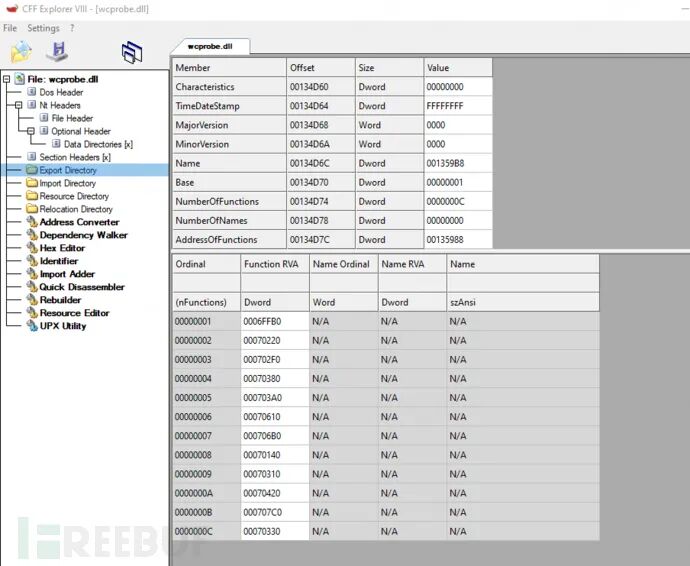
Task: Click the Save toolbar icon
Action: [x=58, y=51]
